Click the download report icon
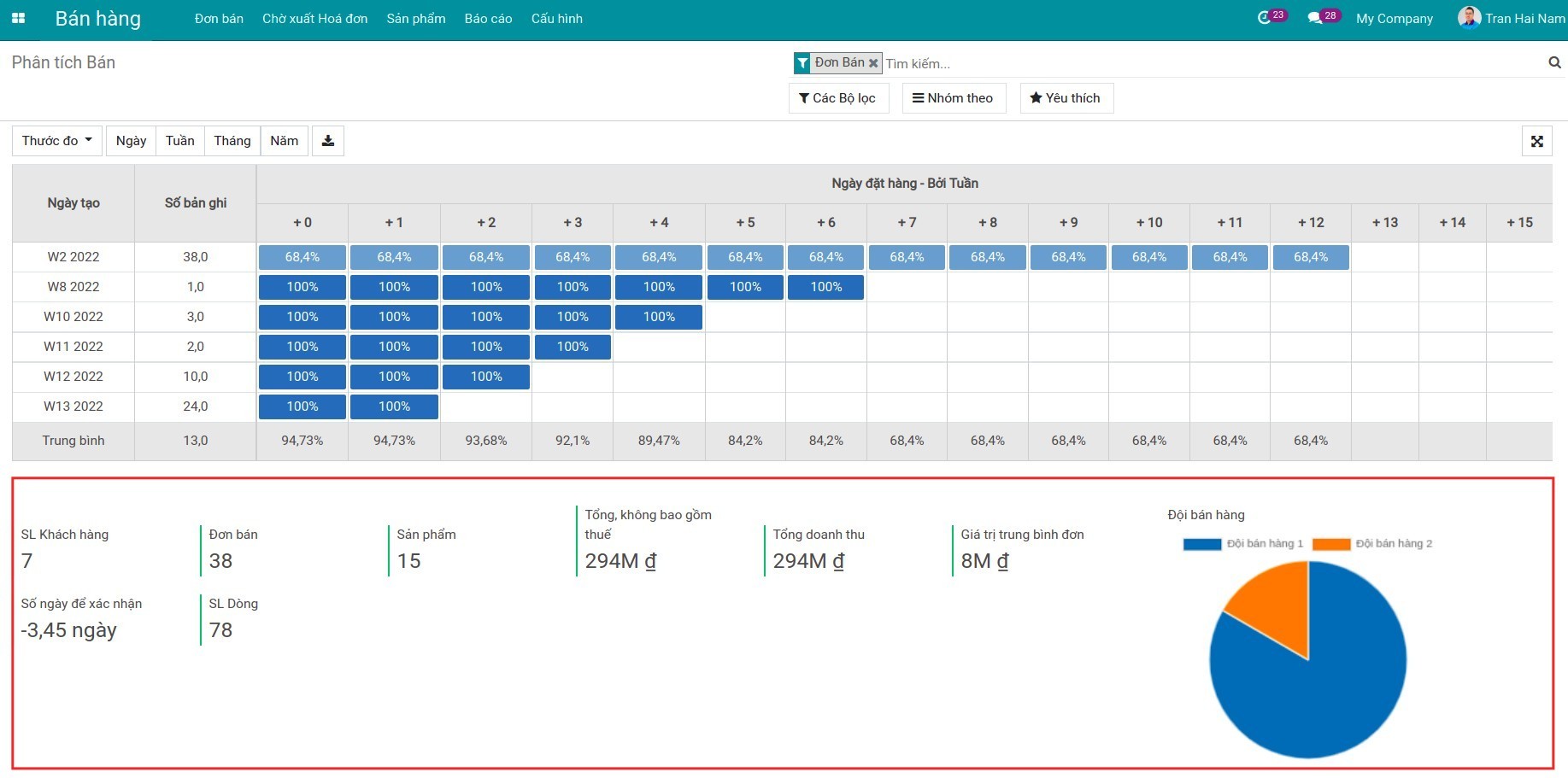 click(x=328, y=141)
